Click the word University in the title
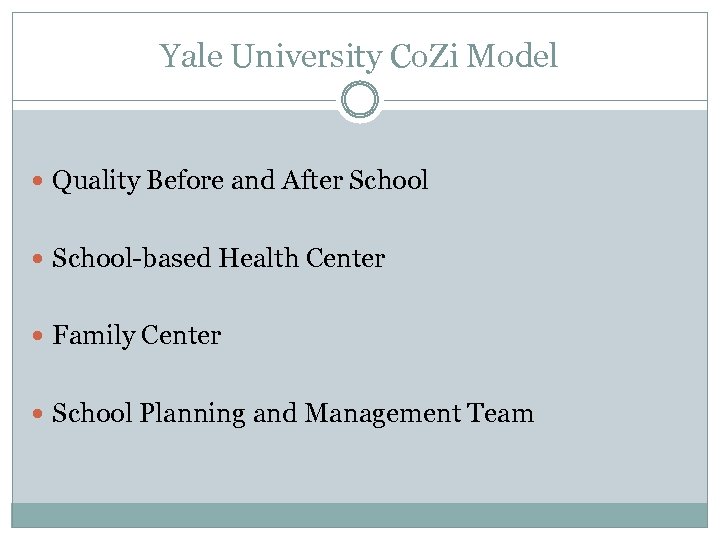Image resolution: width=720 pixels, height=540 pixels. coord(306,57)
